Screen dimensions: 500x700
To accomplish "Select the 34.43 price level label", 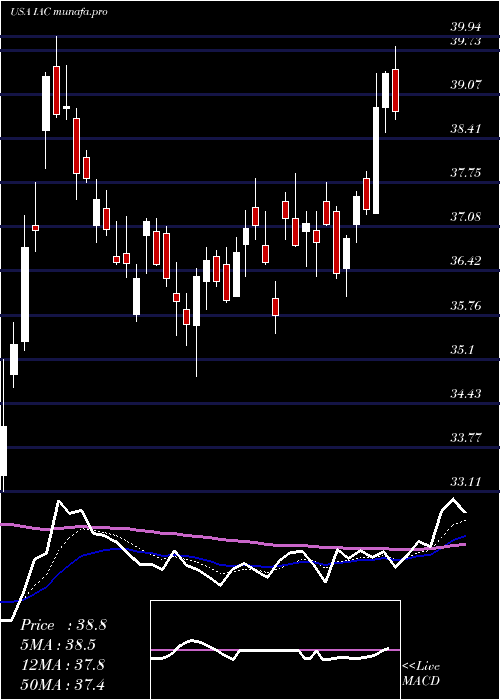I will point(466,394).
